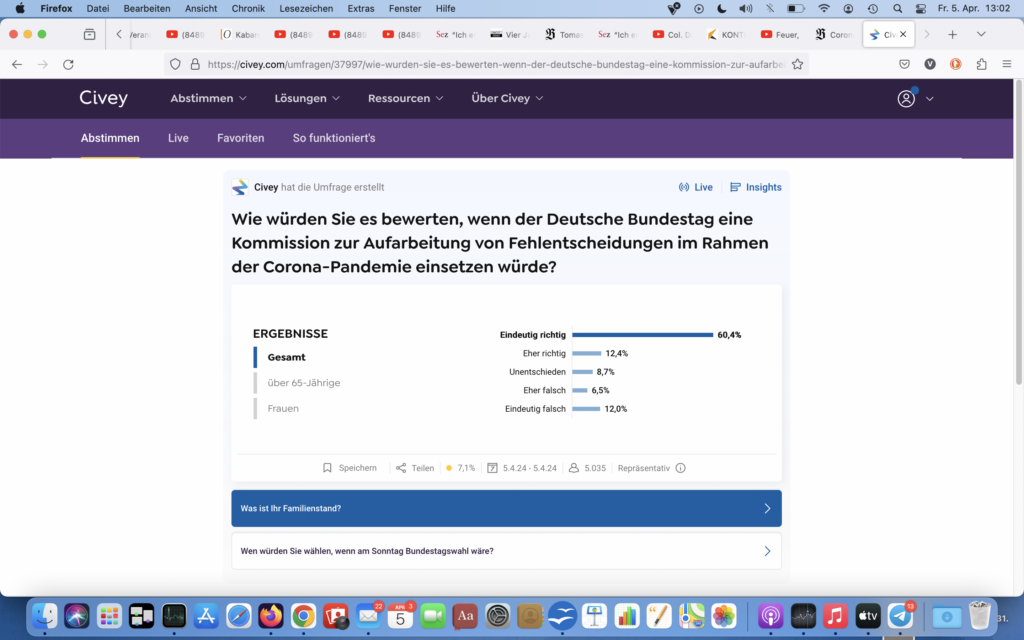Open the Insights link
Image resolution: width=1024 pixels, height=640 pixels.
tap(756, 187)
